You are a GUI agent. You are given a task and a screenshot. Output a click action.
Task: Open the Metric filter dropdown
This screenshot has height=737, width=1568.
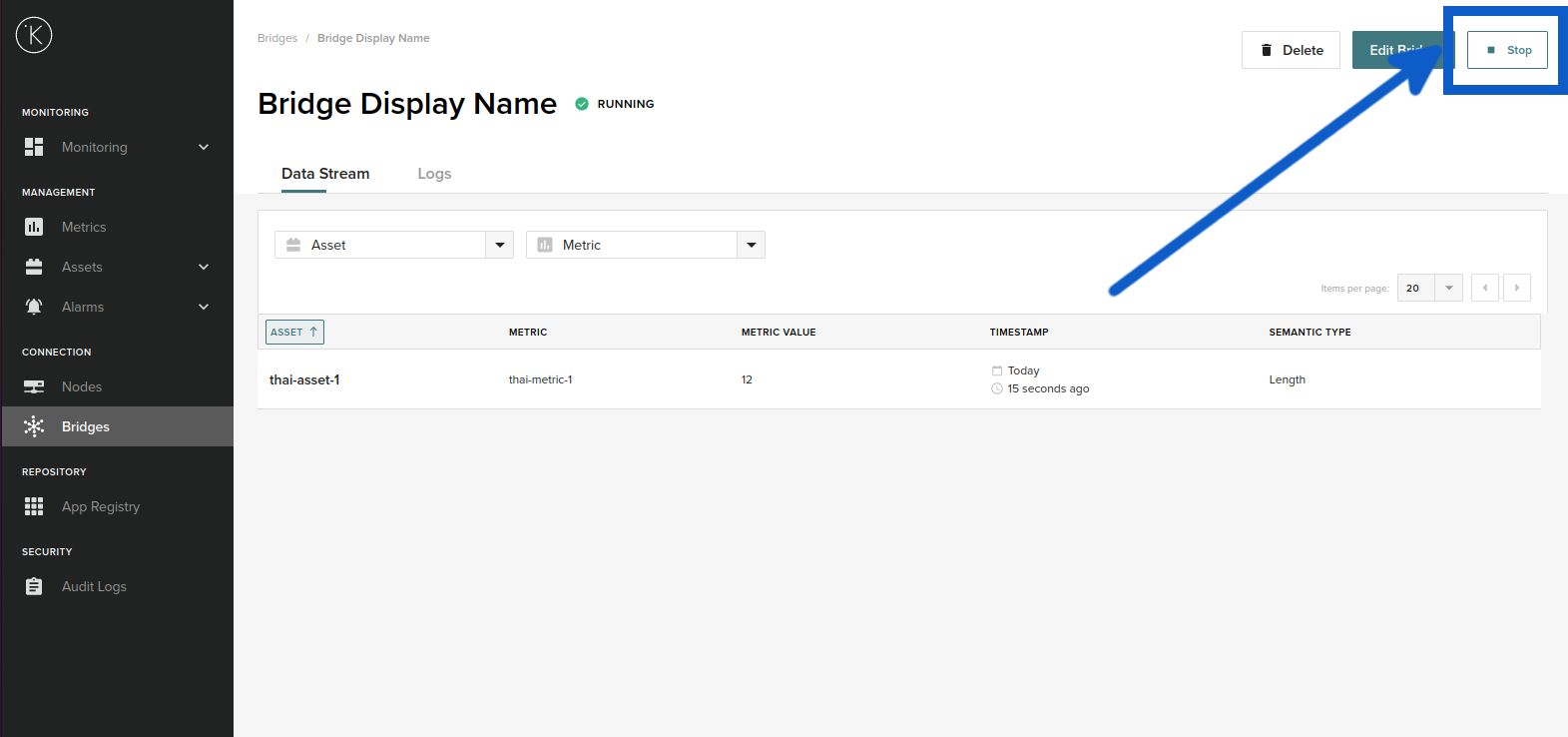[x=751, y=245]
